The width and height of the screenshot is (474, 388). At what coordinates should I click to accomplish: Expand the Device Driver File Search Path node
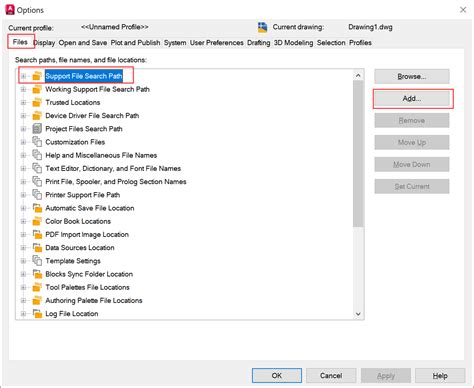(23, 116)
